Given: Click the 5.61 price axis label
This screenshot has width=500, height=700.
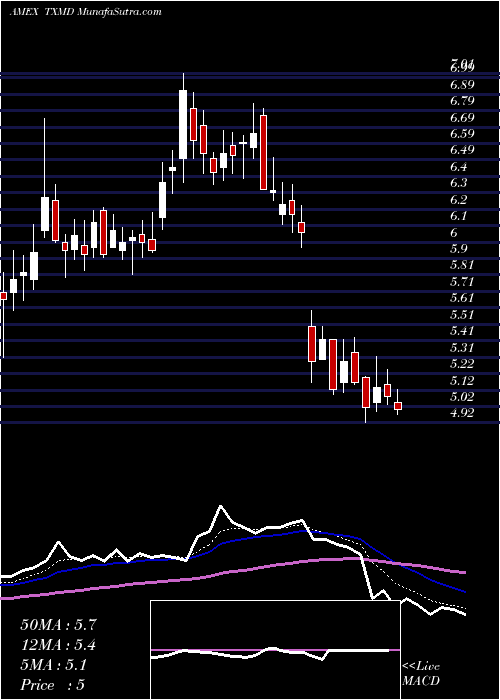Looking at the screenshot, I should 462,298.
